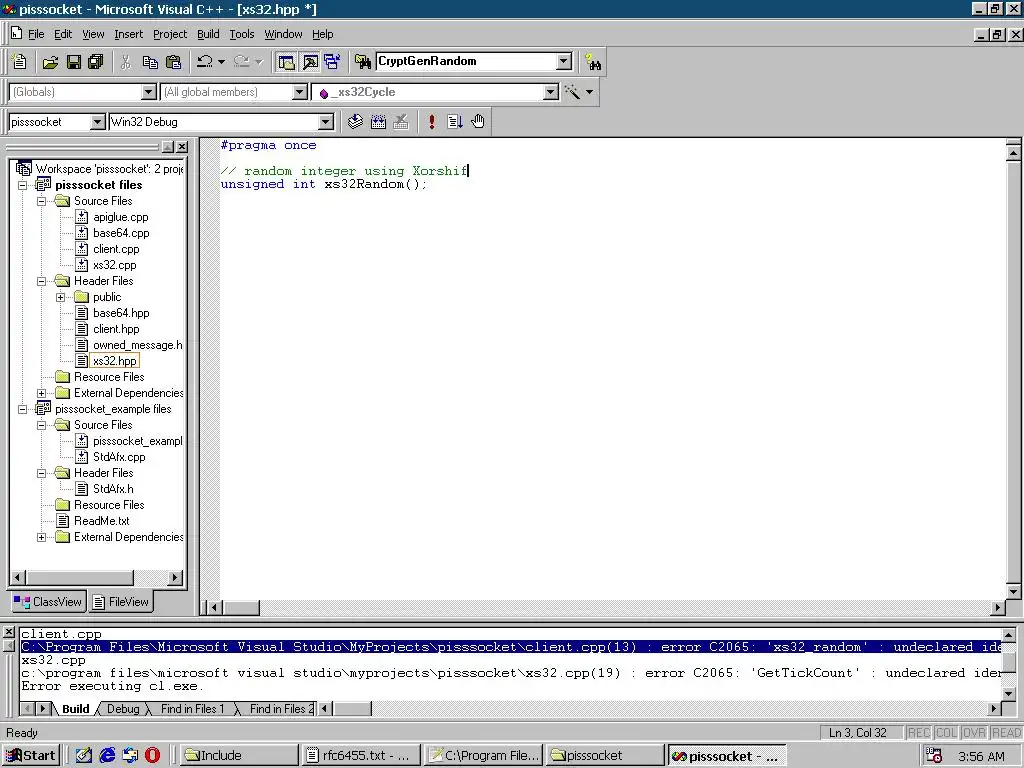Switch to the C:\Program File... taskbar button
1024x768 pixels.
pyautogui.click(x=484, y=756)
